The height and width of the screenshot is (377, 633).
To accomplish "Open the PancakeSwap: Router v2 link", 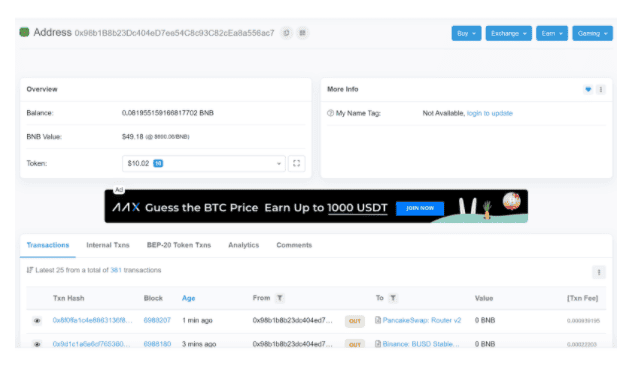I will click(422, 320).
